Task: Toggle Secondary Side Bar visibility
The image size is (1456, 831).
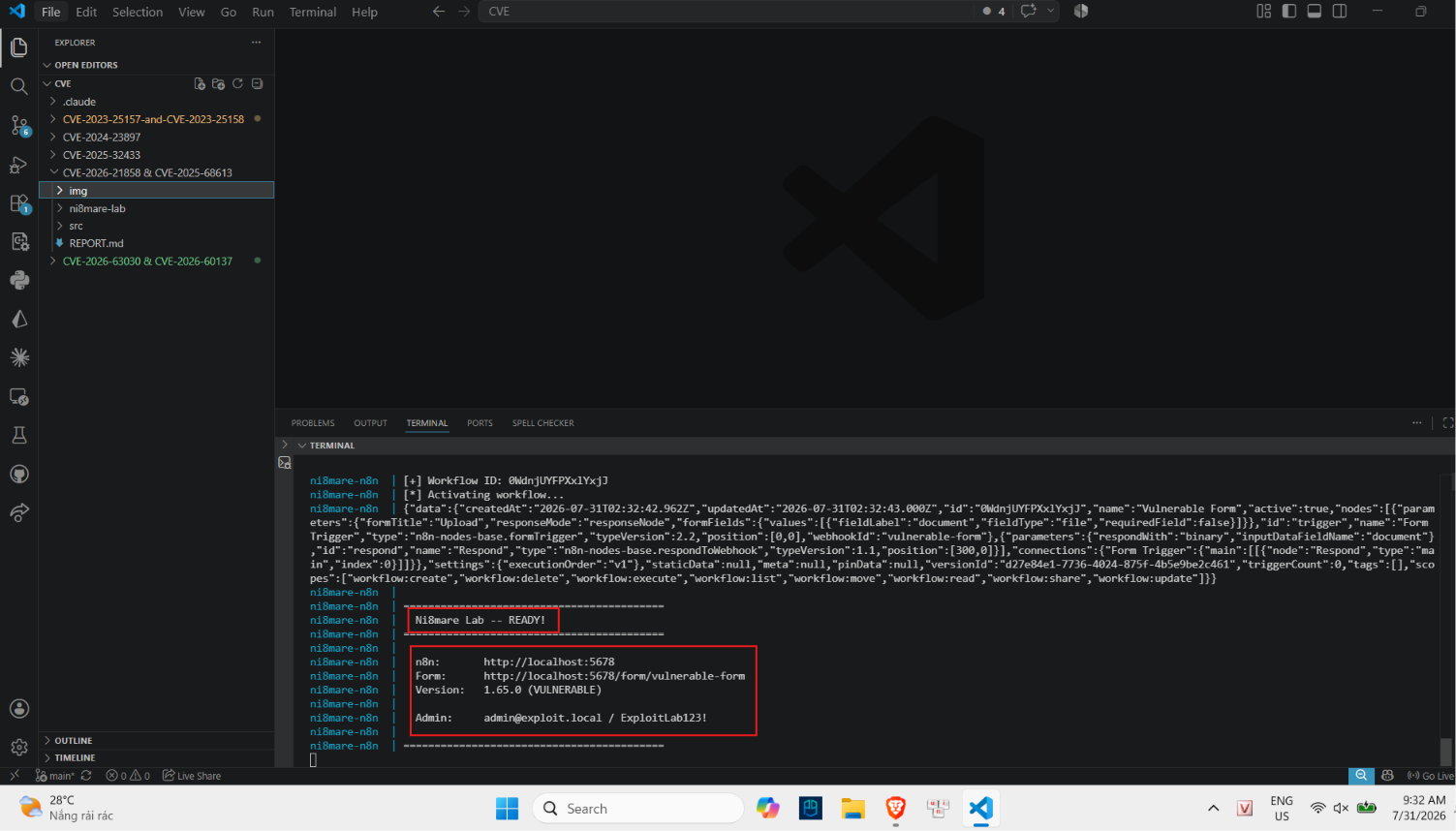Action: coord(1340,12)
